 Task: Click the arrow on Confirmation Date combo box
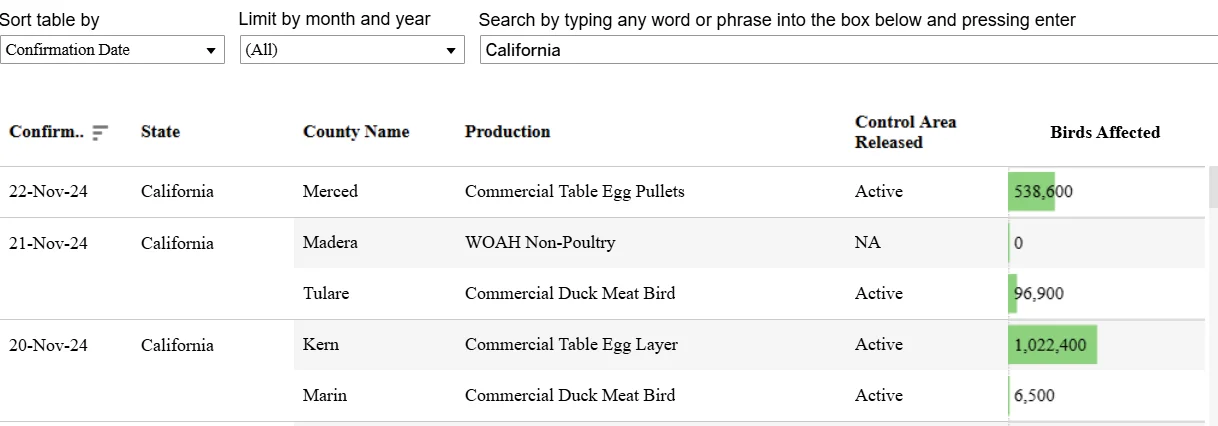click(x=211, y=50)
